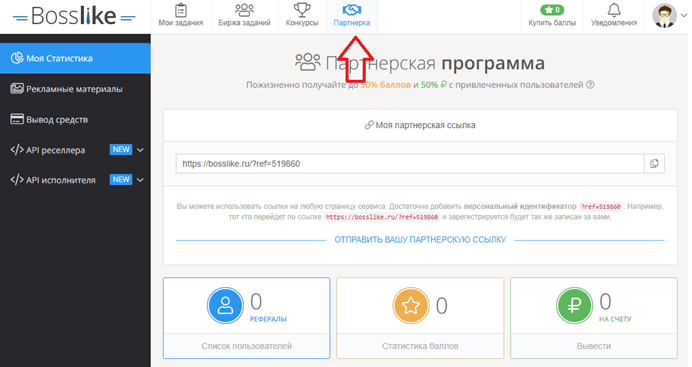Click the ?ref=519860 identifier code
Image resolution: width=692 pixels, height=367 pixels.
(601, 206)
